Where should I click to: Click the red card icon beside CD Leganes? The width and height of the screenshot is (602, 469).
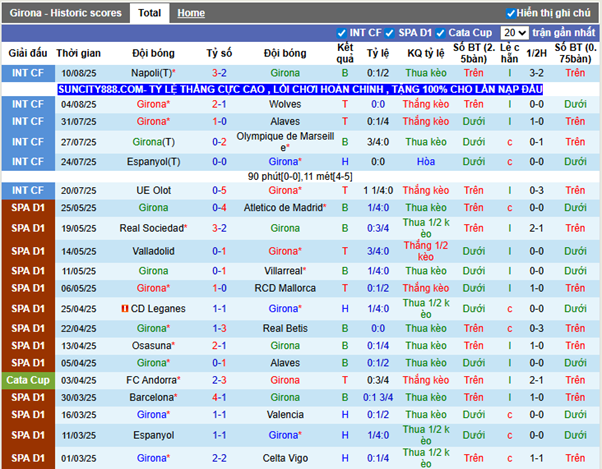point(124,309)
